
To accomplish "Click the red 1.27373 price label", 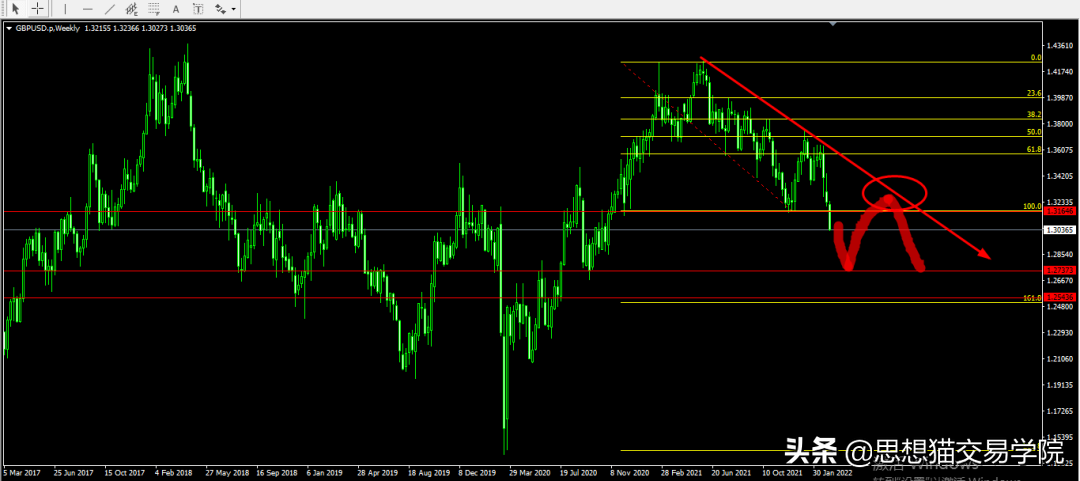I will click(x=1060, y=270).
